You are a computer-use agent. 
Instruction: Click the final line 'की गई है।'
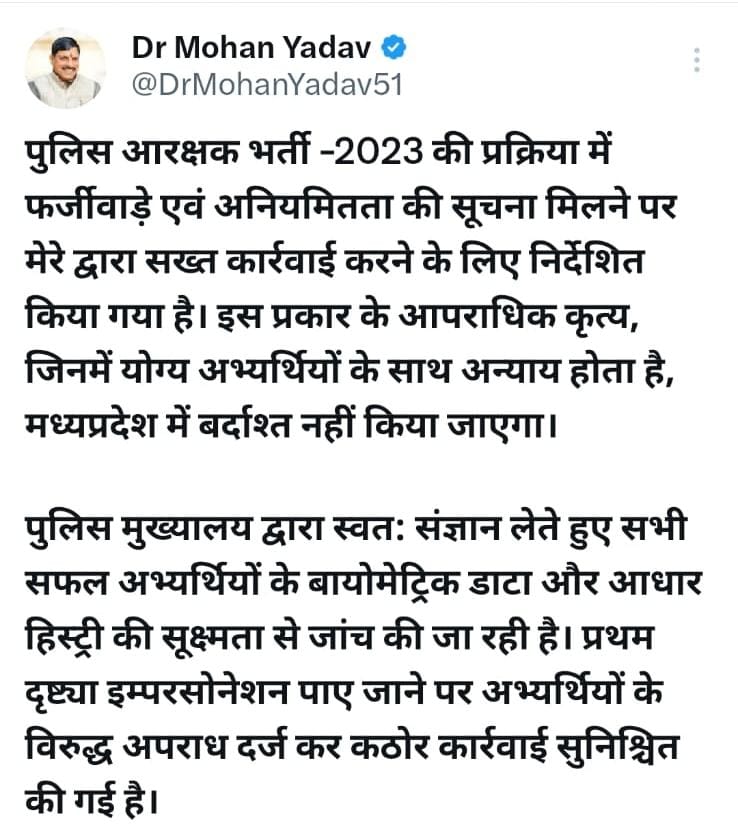[91, 800]
